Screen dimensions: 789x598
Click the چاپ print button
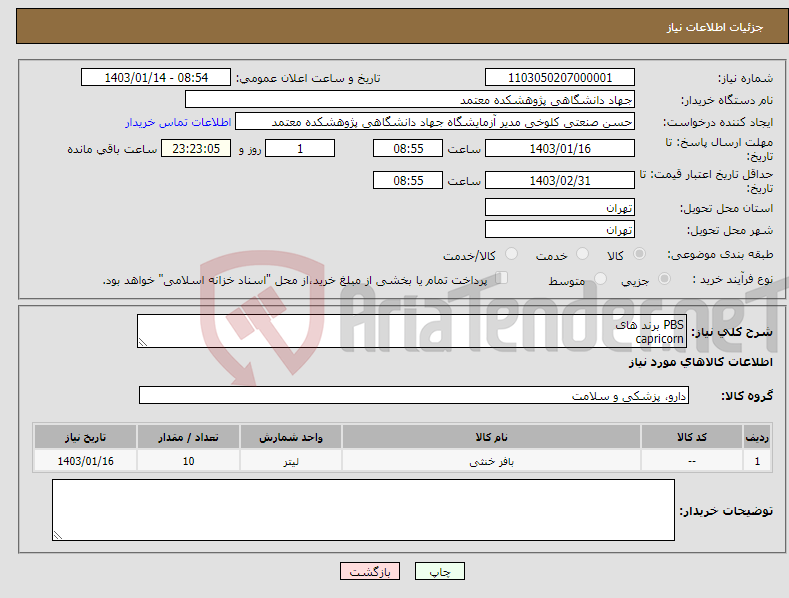[440, 571]
